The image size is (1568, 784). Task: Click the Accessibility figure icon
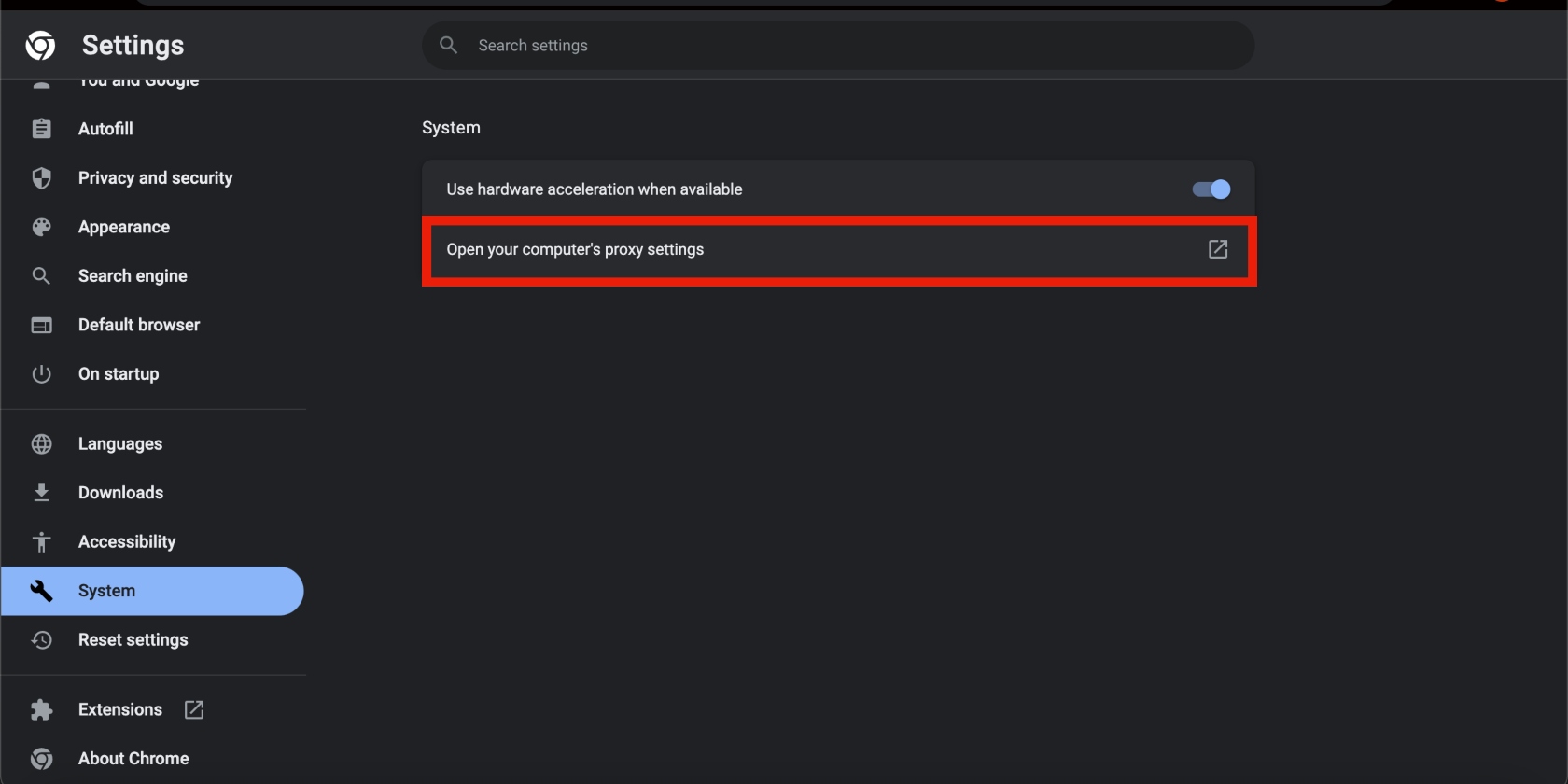click(41, 542)
